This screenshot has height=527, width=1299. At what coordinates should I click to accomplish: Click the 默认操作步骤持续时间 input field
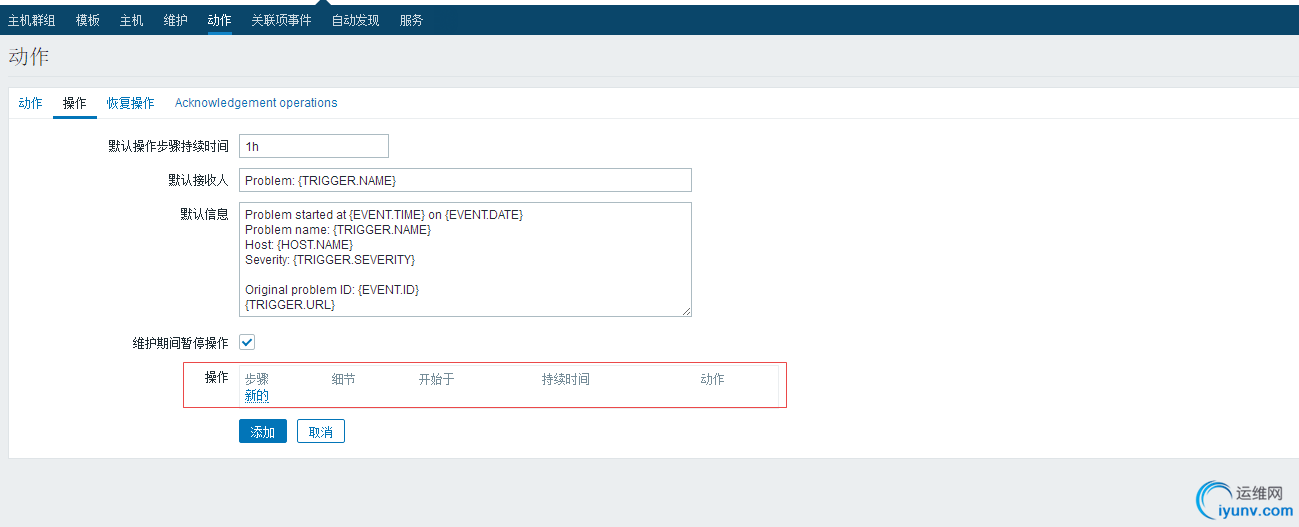click(x=313, y=146)
